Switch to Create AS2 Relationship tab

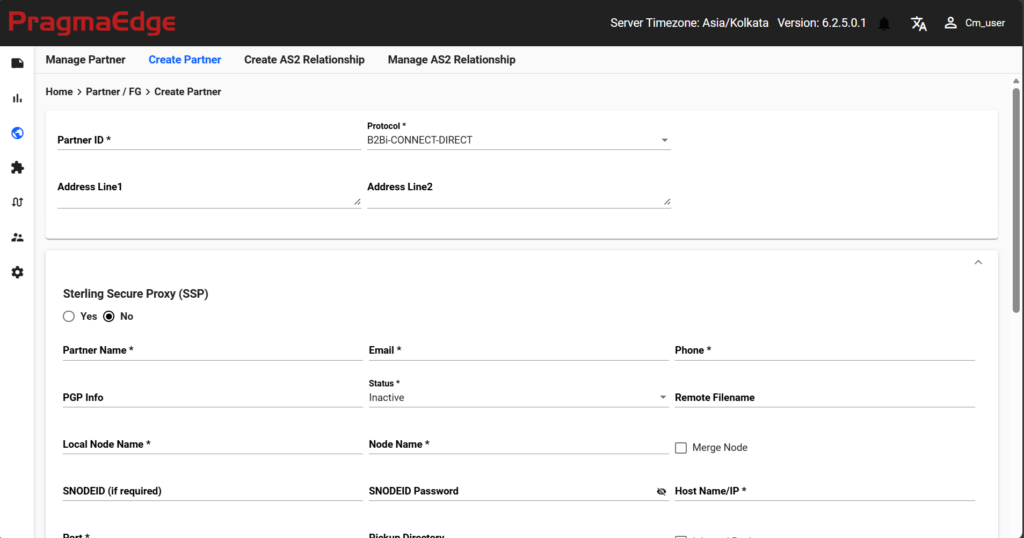pos(304,59)
